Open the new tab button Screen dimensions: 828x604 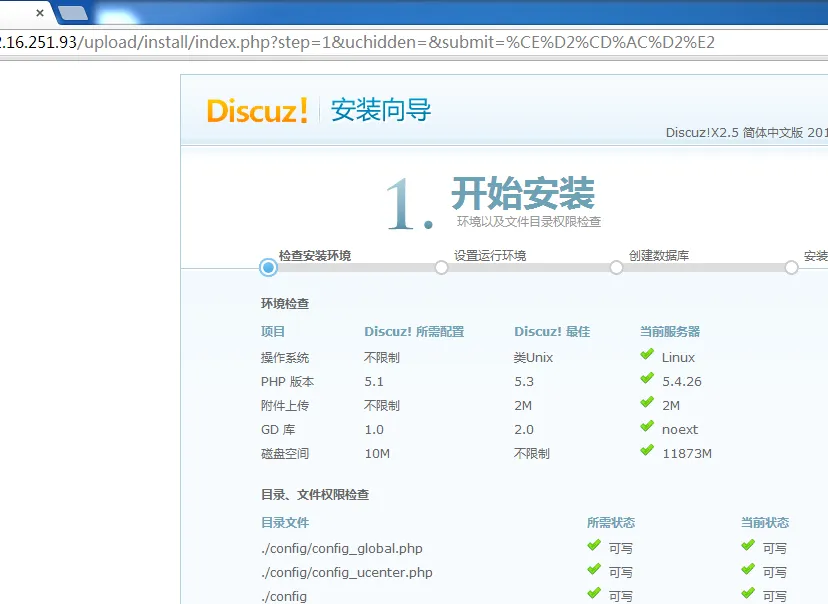(73, 13)
